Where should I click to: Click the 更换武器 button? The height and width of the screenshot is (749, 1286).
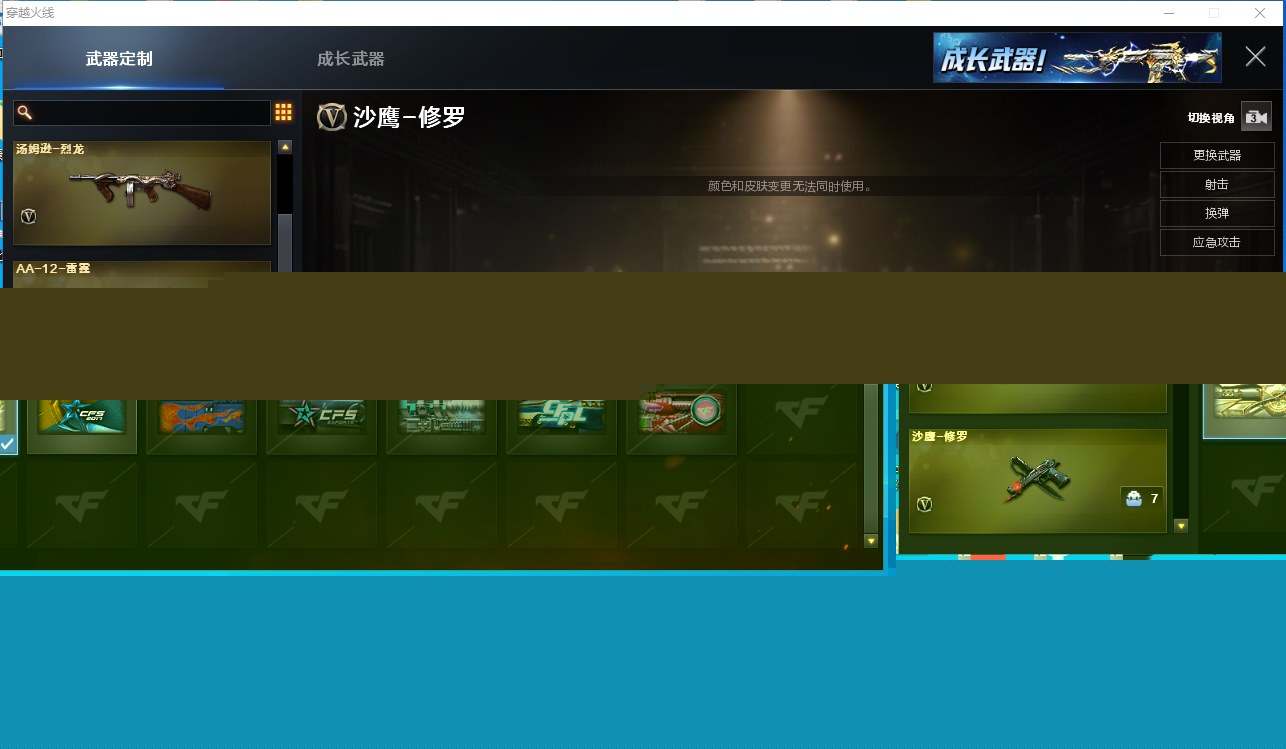(1217, 155)
